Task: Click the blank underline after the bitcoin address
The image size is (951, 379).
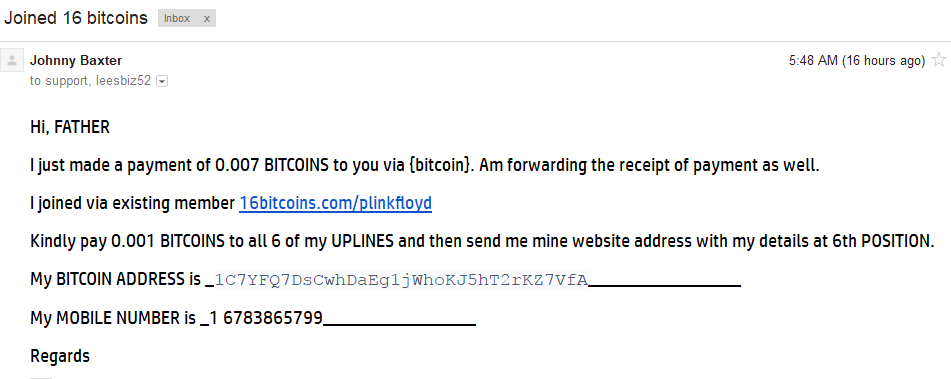Action: 665,284
